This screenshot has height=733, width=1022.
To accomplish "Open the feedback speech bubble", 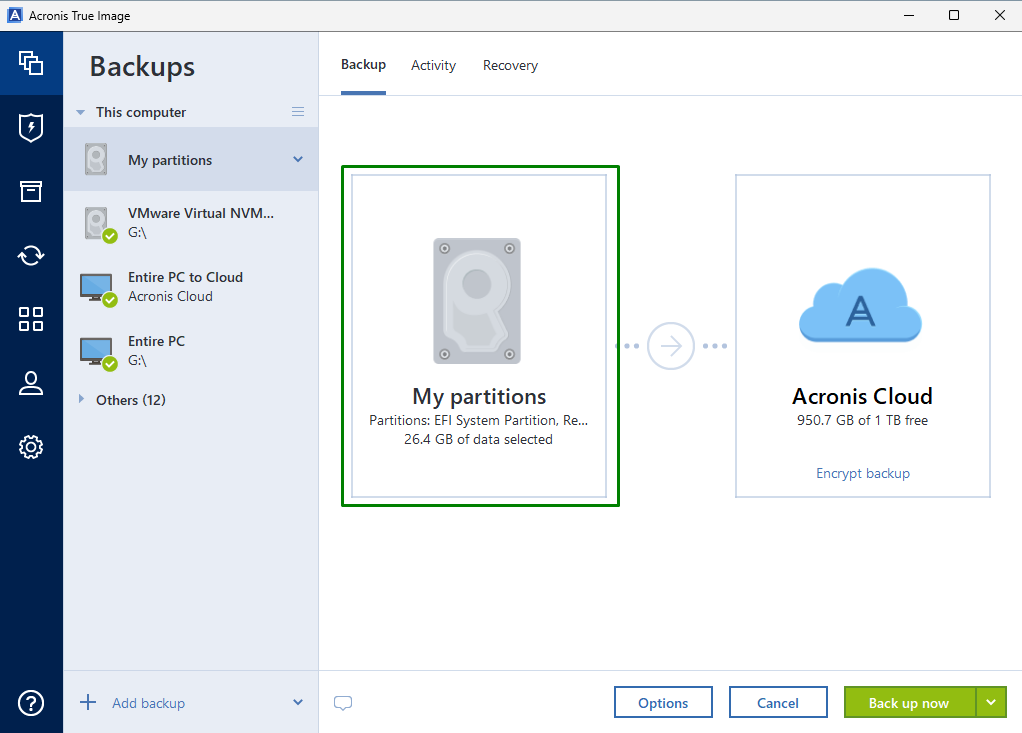I will (343, 703).
